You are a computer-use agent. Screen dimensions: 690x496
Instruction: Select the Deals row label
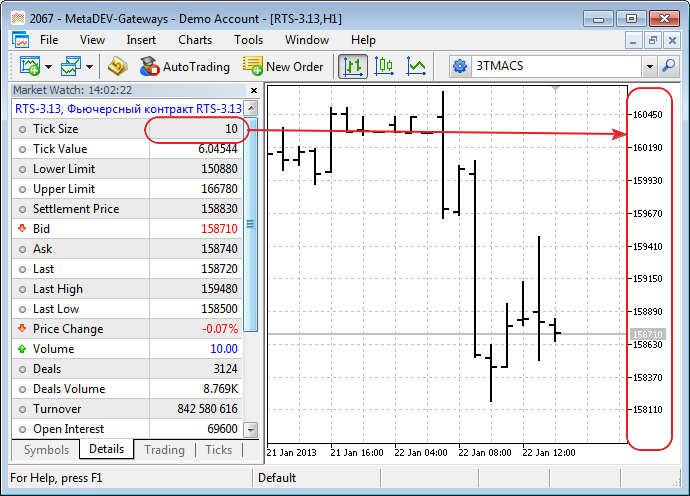pyautogui.click(x=47, y=369)
